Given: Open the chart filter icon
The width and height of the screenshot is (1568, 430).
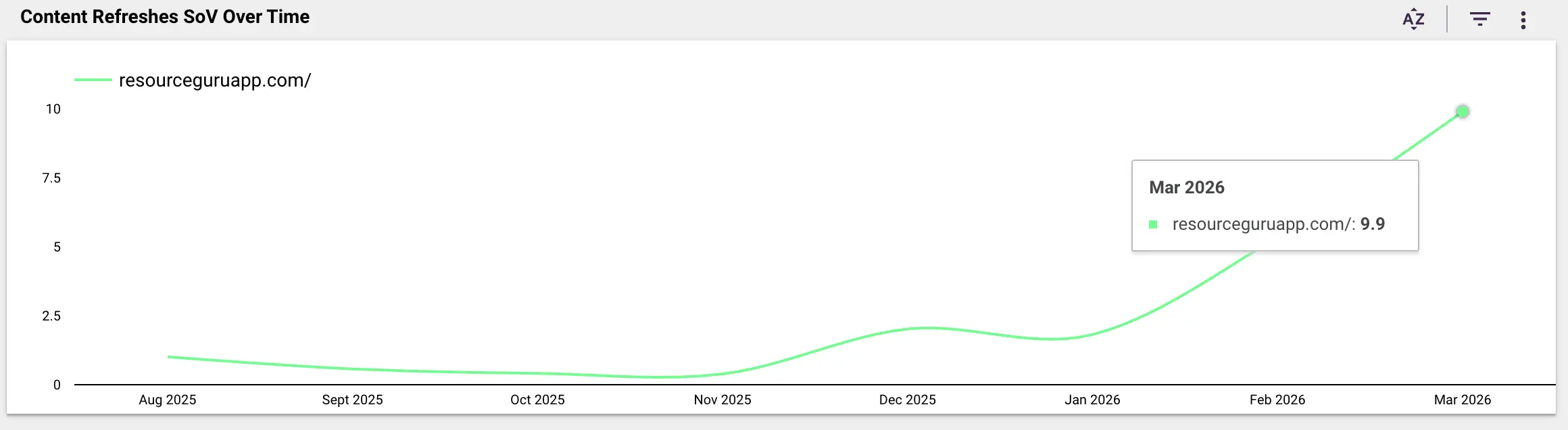Looking at the screenshot, I should tap(1479, 19).
